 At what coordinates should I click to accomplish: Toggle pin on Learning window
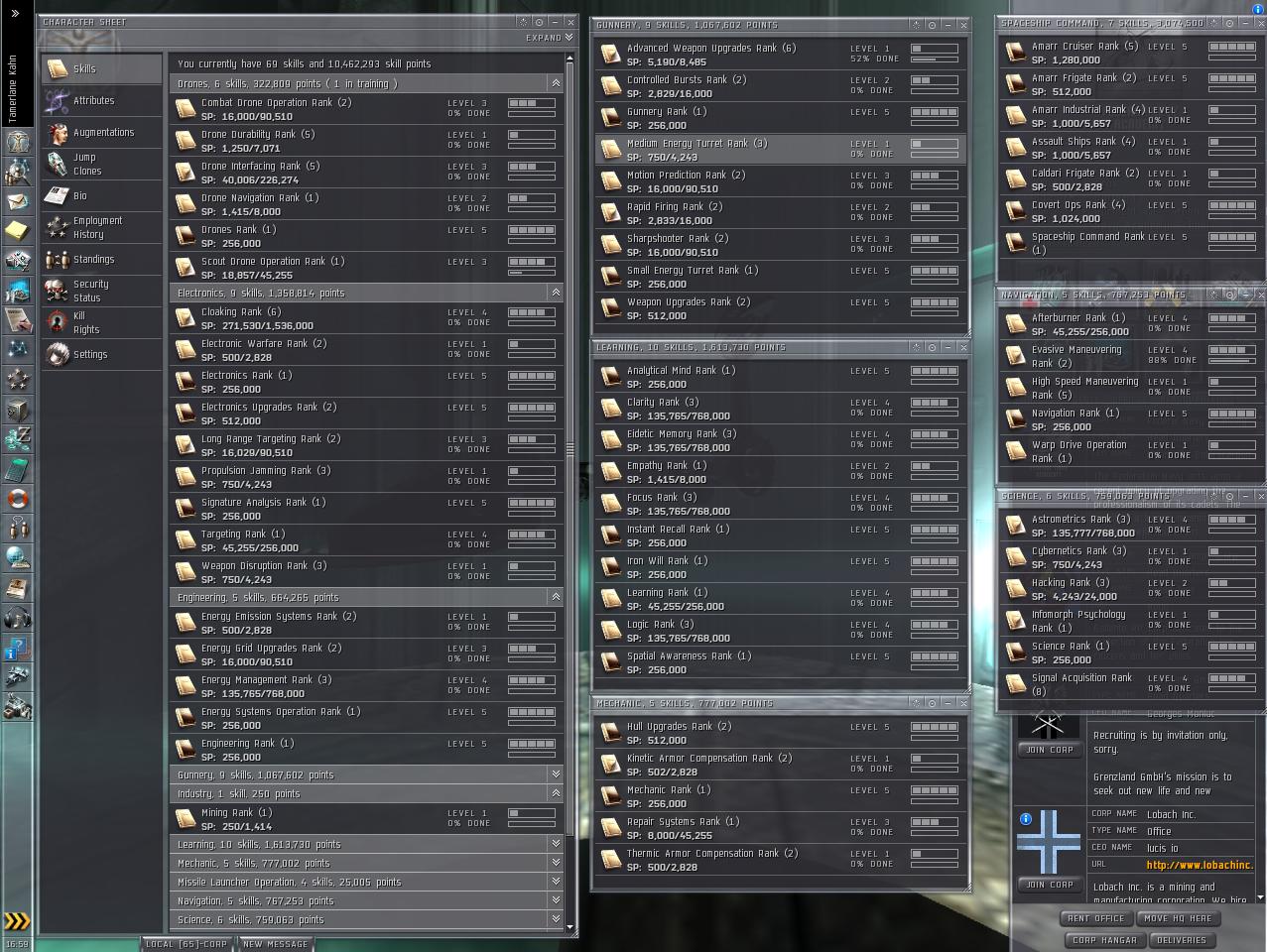(916, 347)
